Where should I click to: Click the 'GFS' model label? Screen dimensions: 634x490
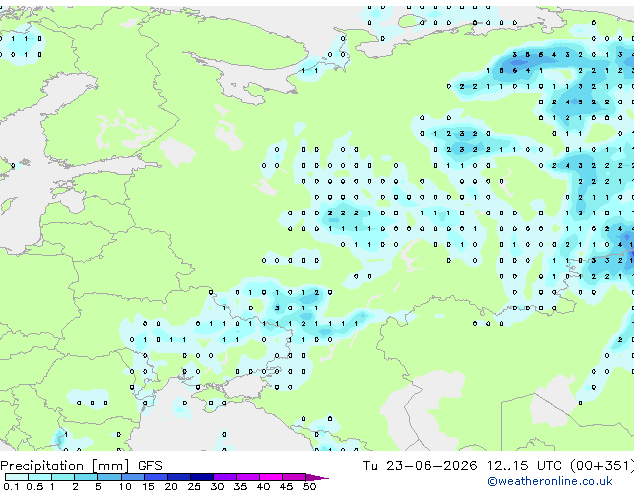(x=150, y=466)
